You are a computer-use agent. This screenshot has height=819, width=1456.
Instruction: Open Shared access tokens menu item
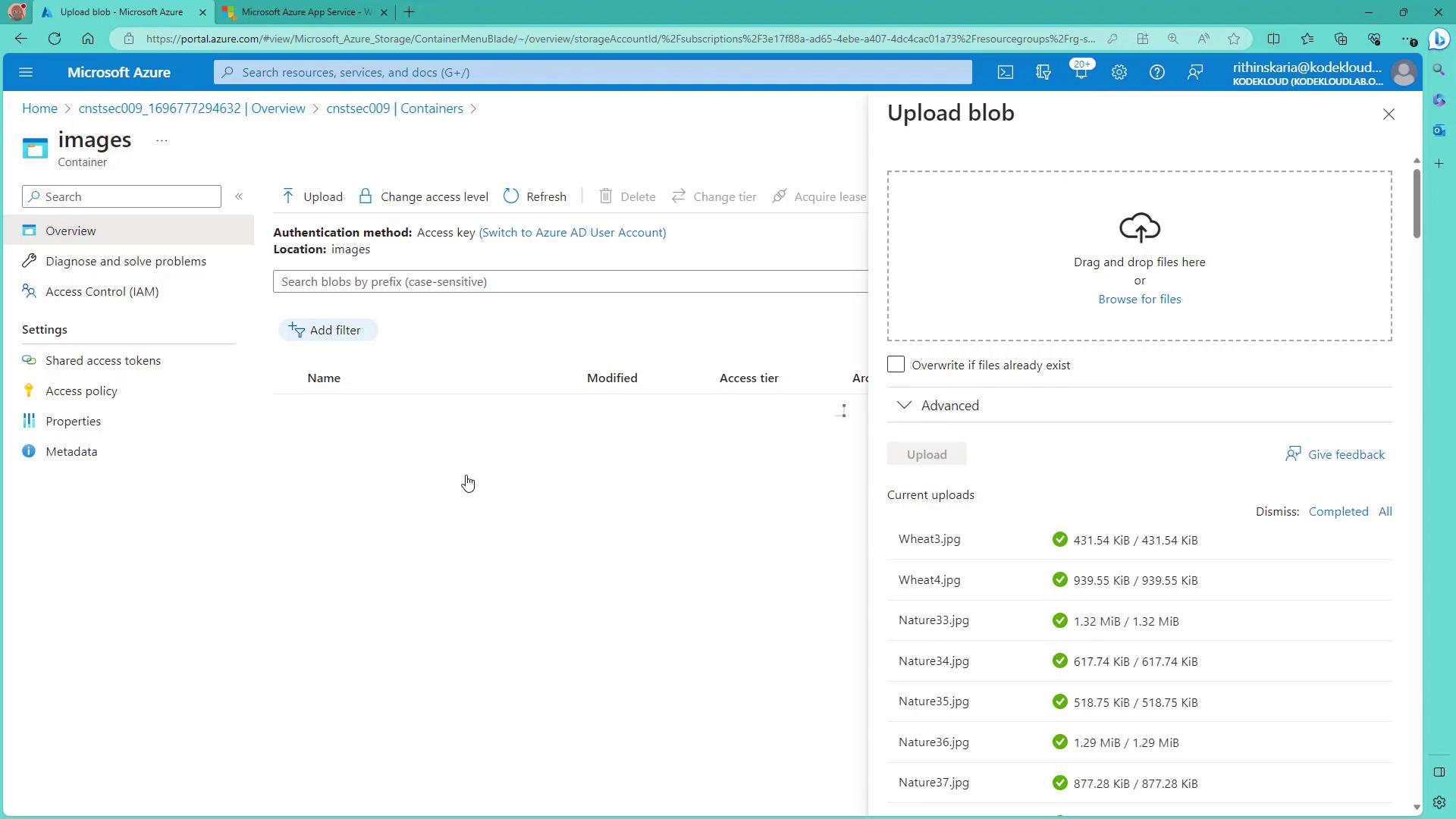tap(102, 360)
